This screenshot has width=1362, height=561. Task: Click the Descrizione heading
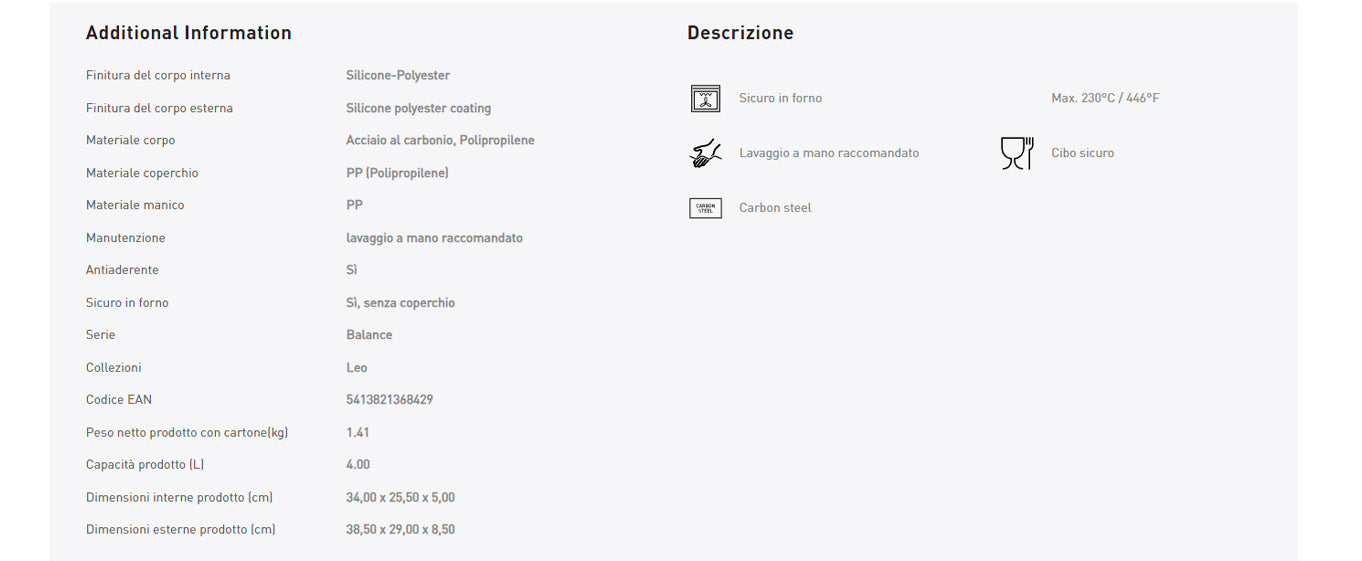tap(740, 33)
